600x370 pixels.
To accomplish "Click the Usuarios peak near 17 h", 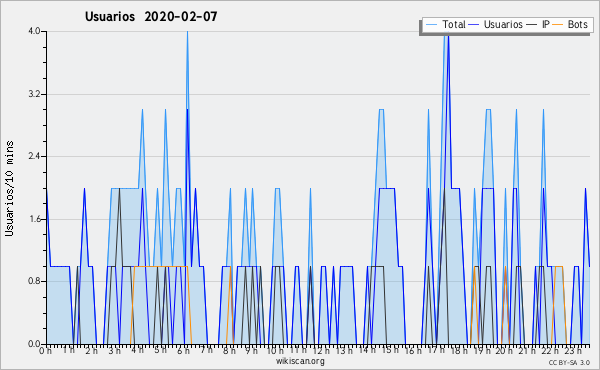I will [448, 37].
